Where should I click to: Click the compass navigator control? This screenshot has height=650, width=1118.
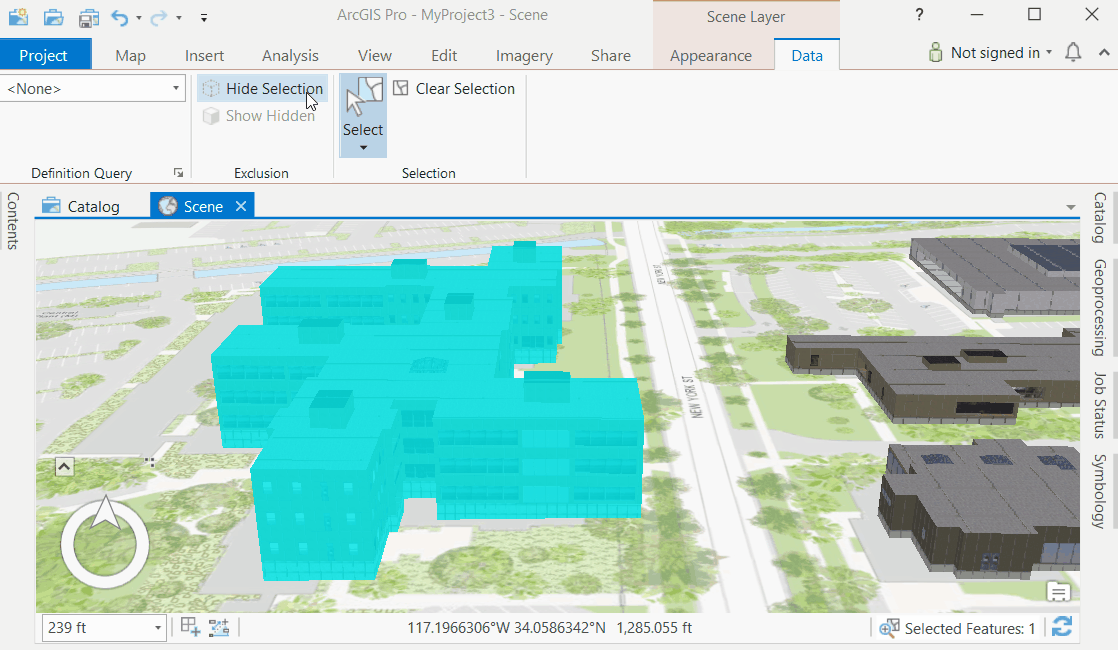pos(104,543)
